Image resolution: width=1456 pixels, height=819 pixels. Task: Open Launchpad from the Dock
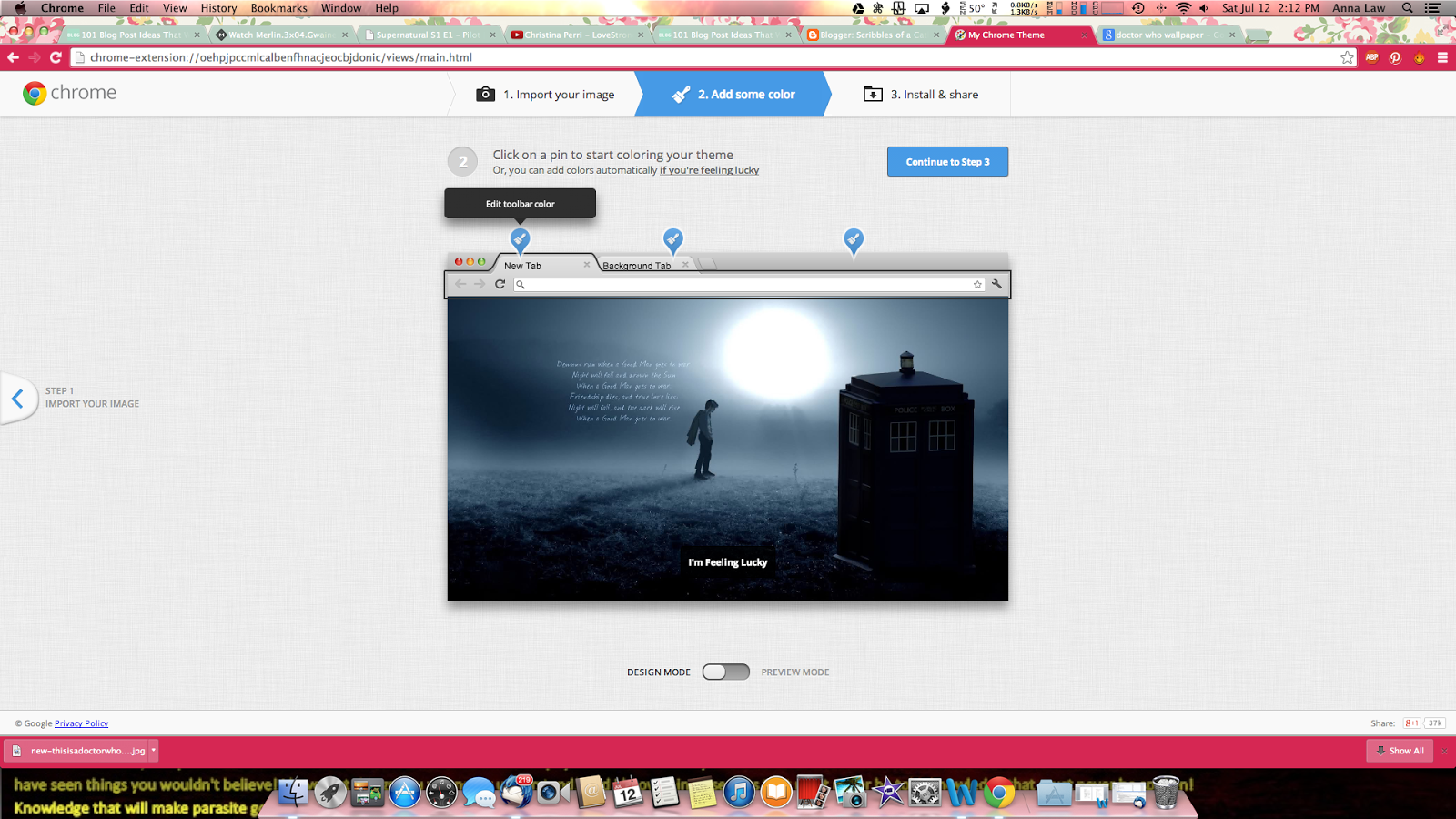click(x=330, y=793)
